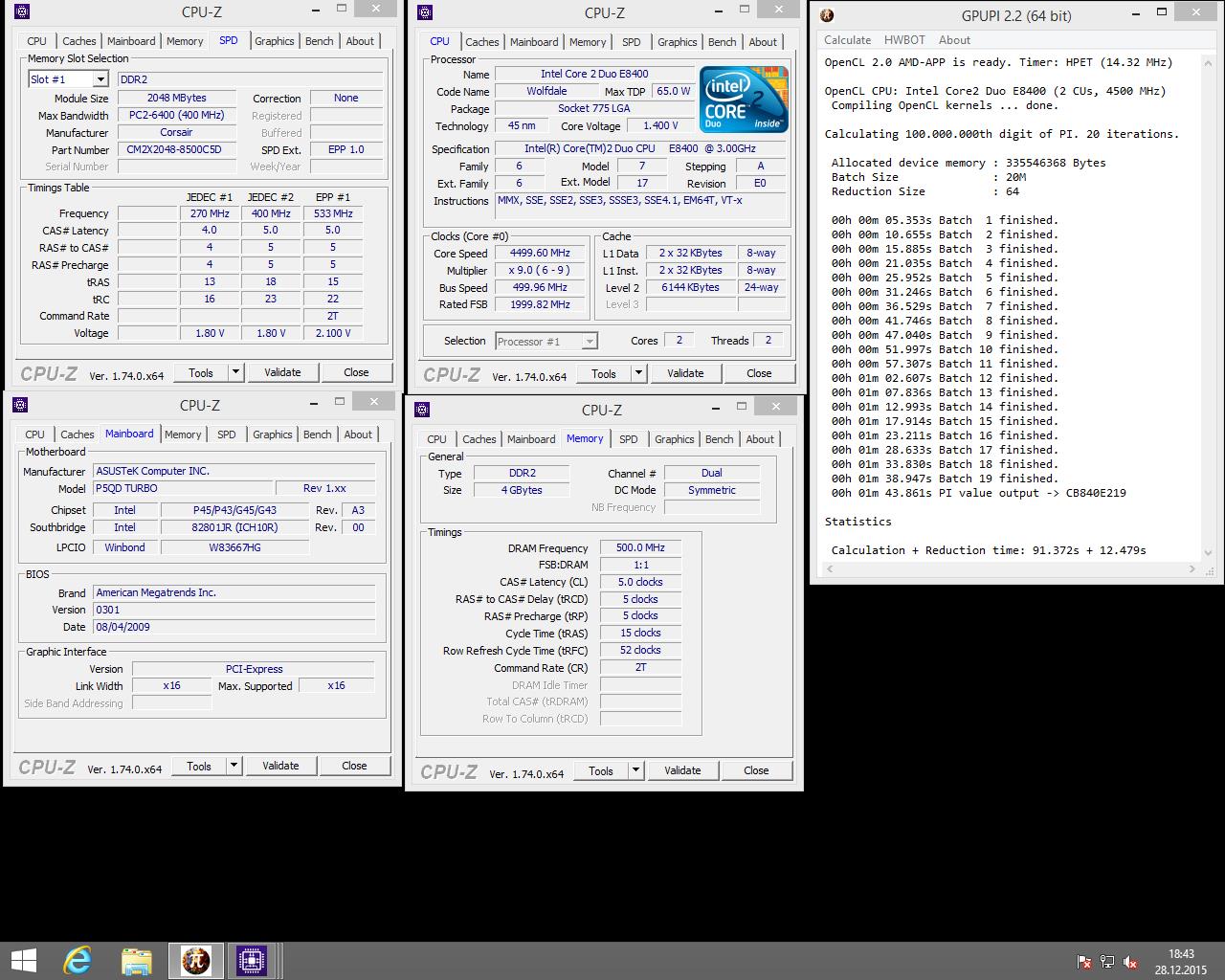
Task: Open Tools dropdown arrow in SPD window
Action: tap(234, 372)
